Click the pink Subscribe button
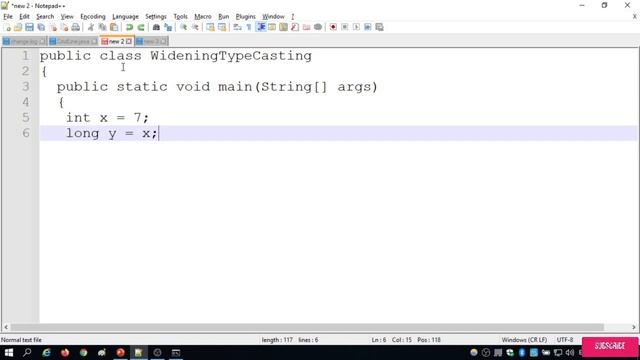Viewport: 640px width, 360px height. [x=610, y=347]
